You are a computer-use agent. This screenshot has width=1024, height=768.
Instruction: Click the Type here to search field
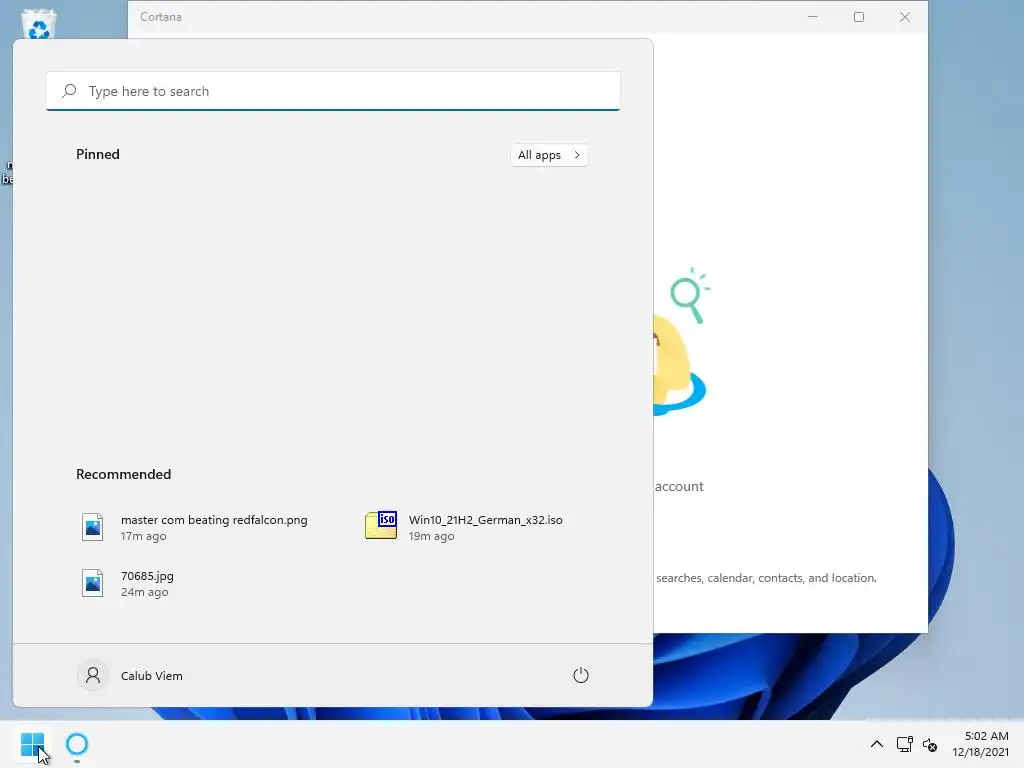[x=333, y=91]
